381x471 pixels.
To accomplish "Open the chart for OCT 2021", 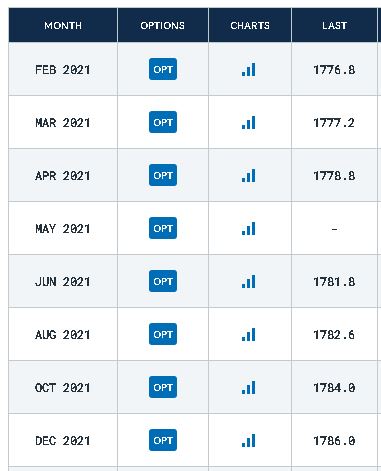I will pyautogui.click(x=249, y=388).
